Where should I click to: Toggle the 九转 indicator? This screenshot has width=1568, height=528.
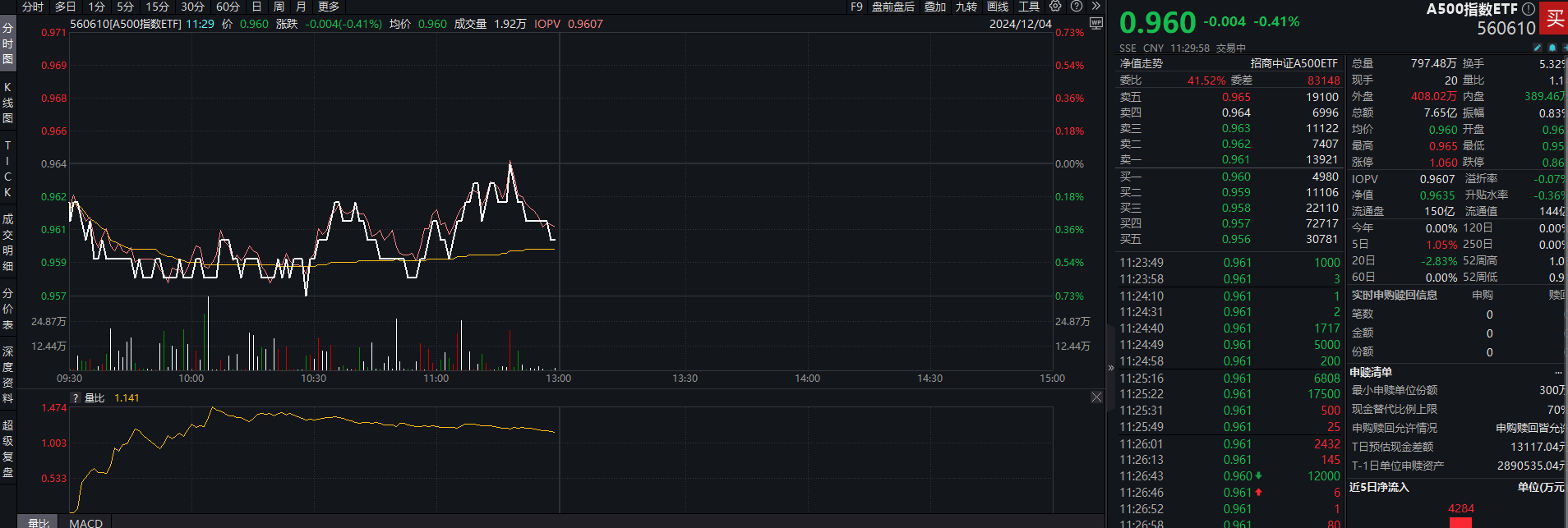point(966,7)
